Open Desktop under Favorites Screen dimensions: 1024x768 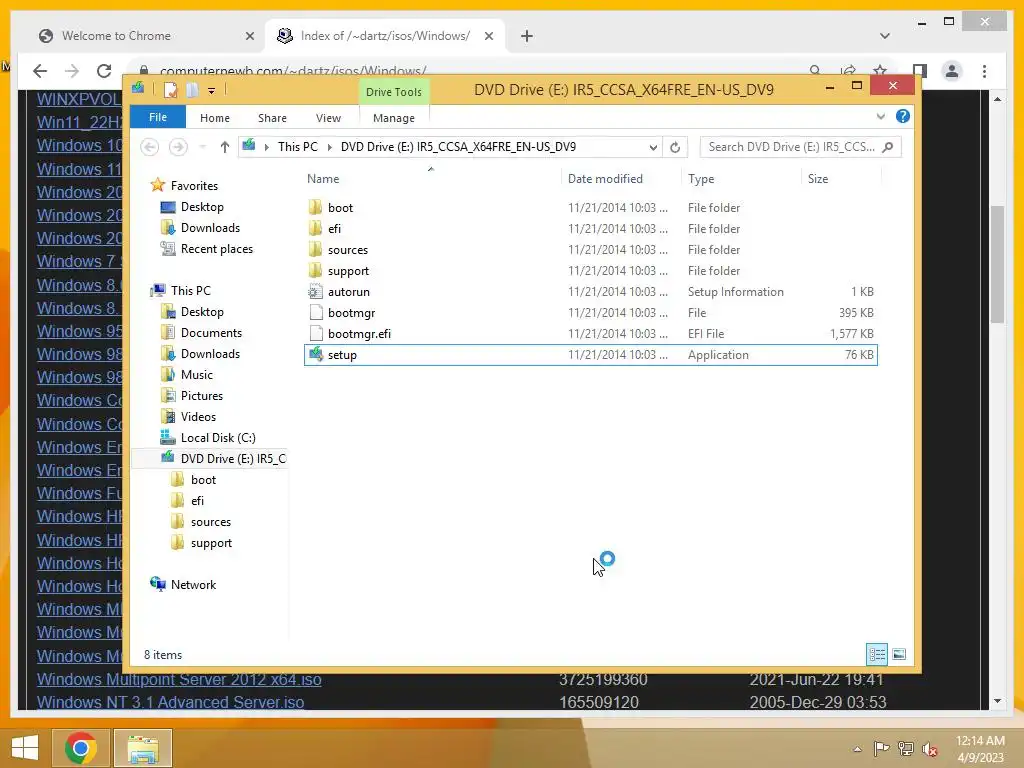tap(202, 207)
